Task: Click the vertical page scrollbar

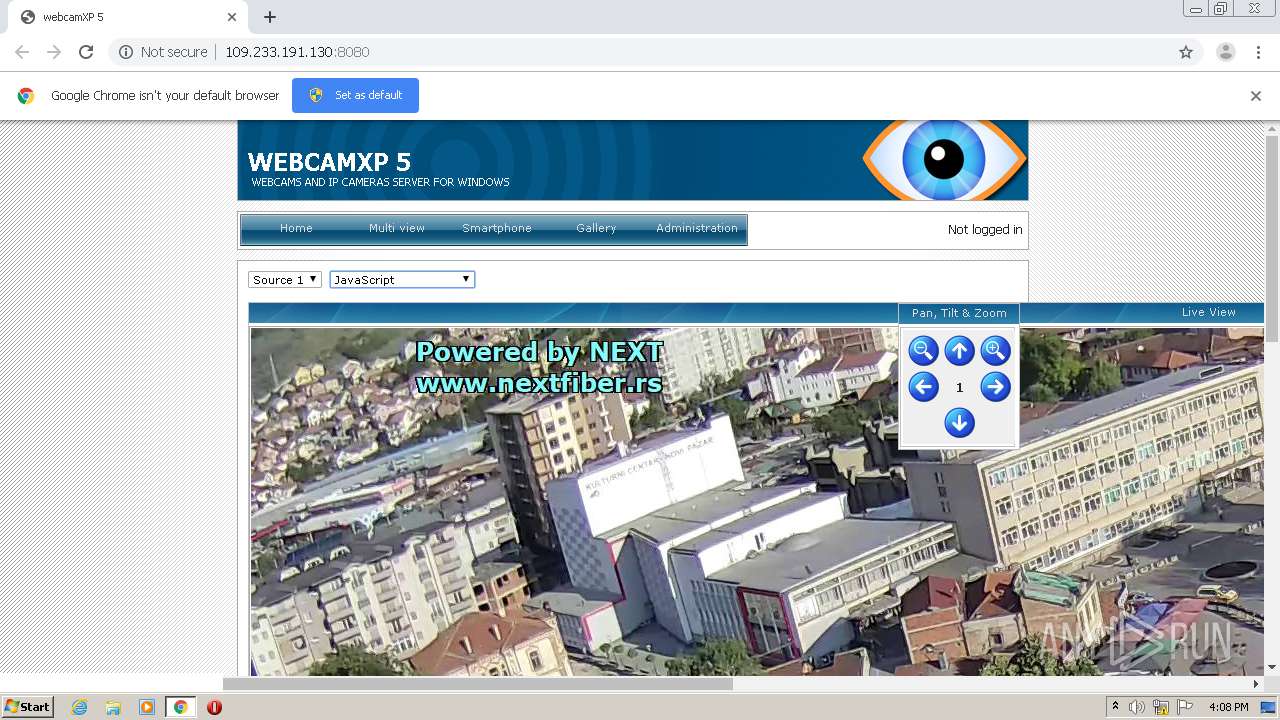Action: (1272, 239)
